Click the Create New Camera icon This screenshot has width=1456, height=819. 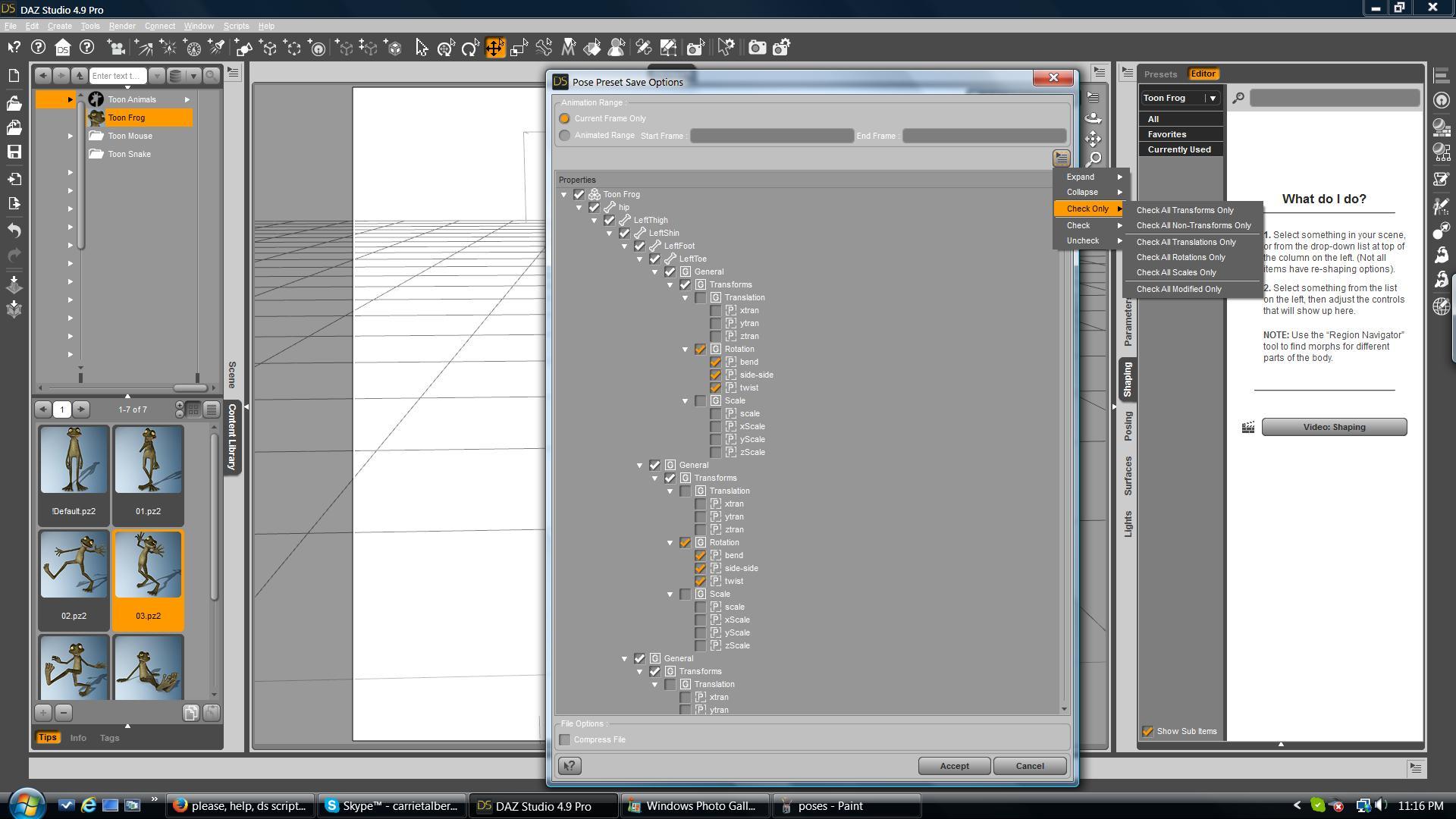click(117, 48)
